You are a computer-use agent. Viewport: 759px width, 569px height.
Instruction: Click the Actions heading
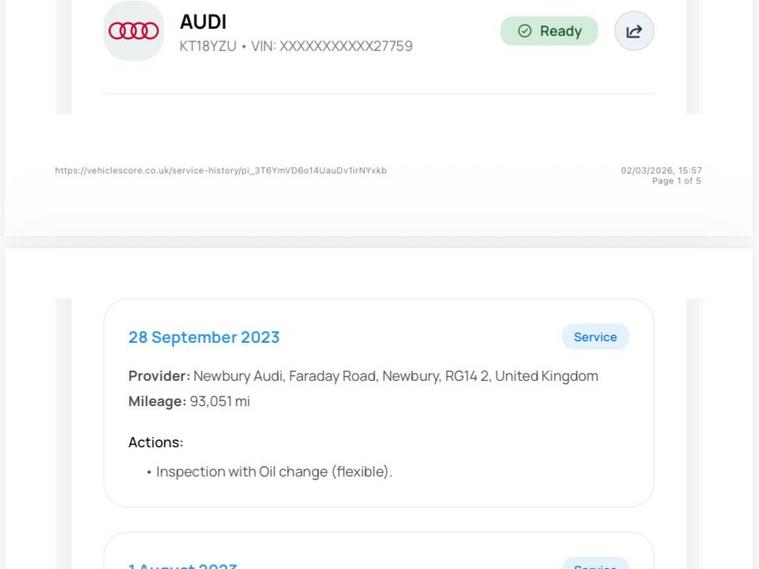tap(156, 442)
